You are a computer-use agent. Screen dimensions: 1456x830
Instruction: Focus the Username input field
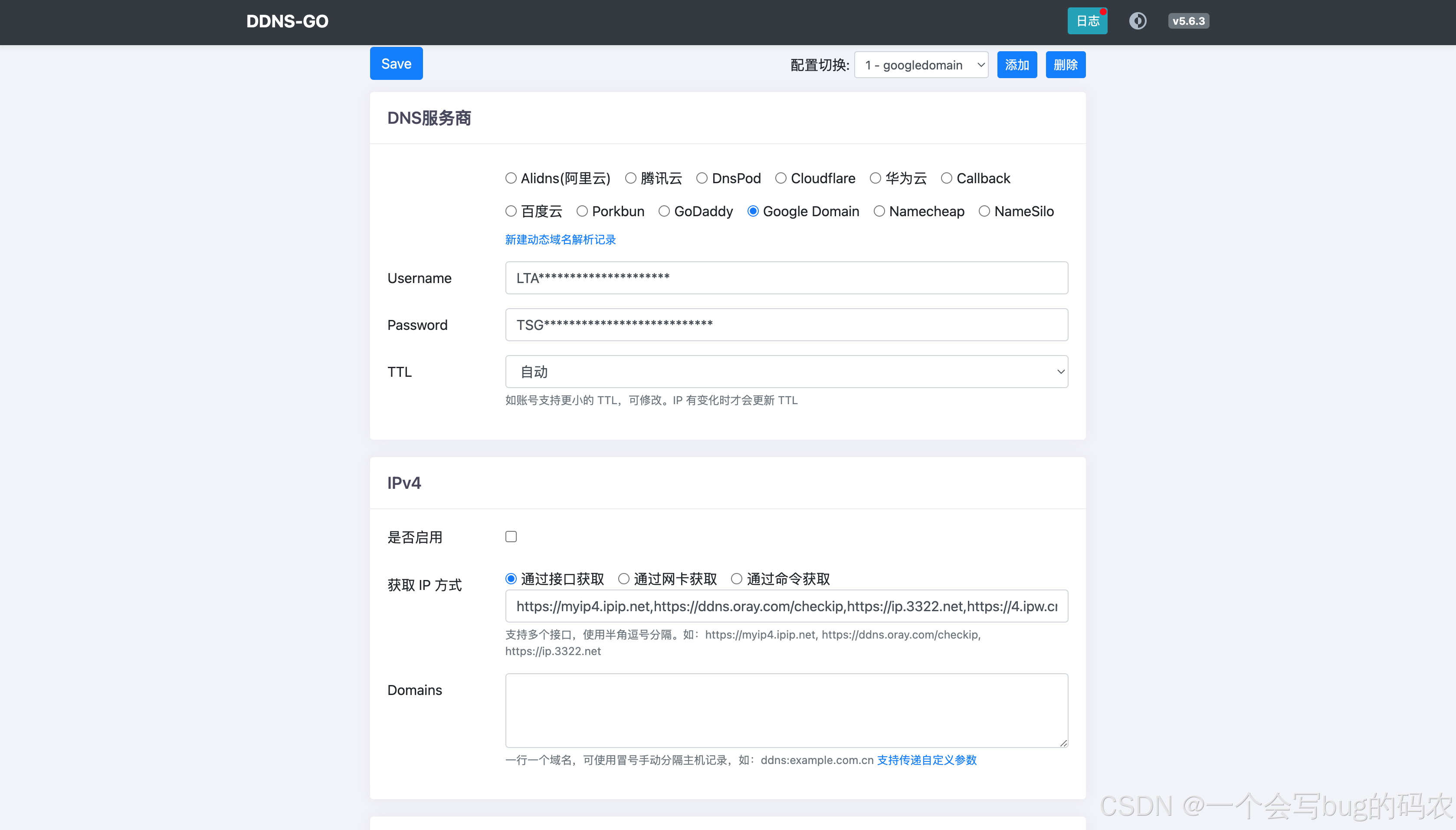786,278
